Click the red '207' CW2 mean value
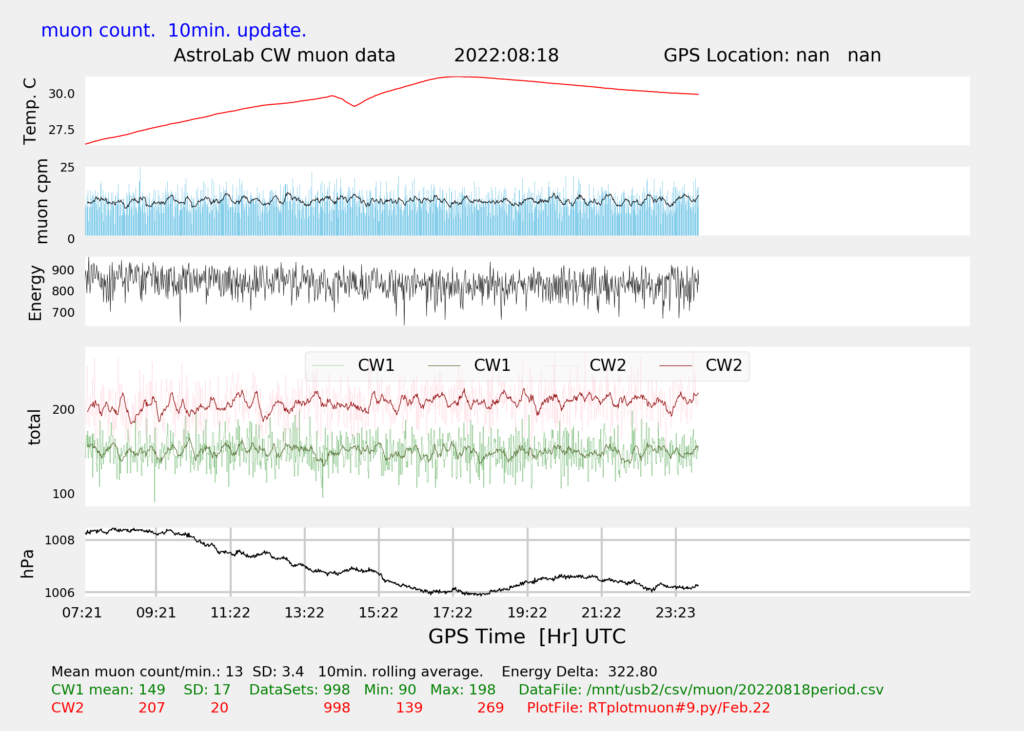 click(152, 708)
